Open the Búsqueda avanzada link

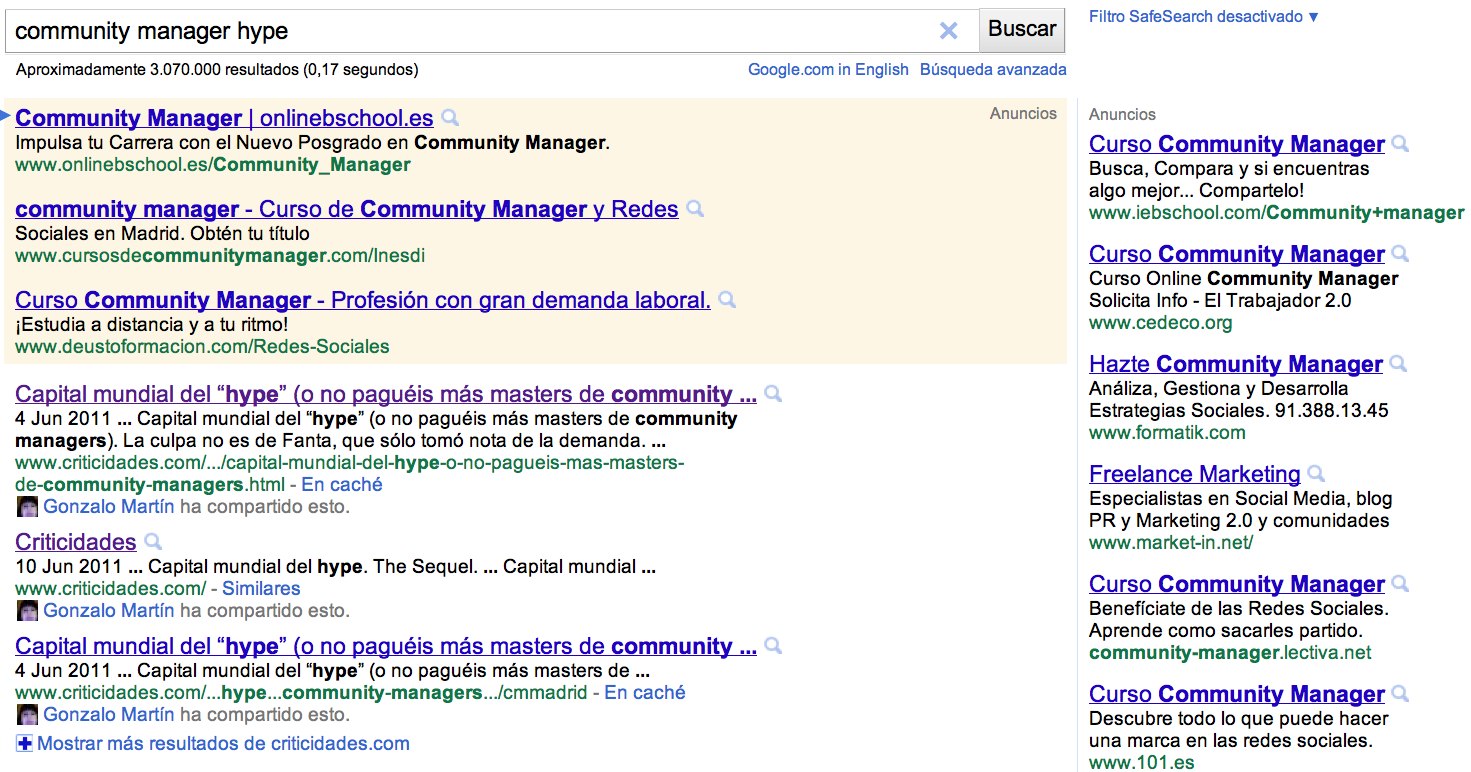993,70
